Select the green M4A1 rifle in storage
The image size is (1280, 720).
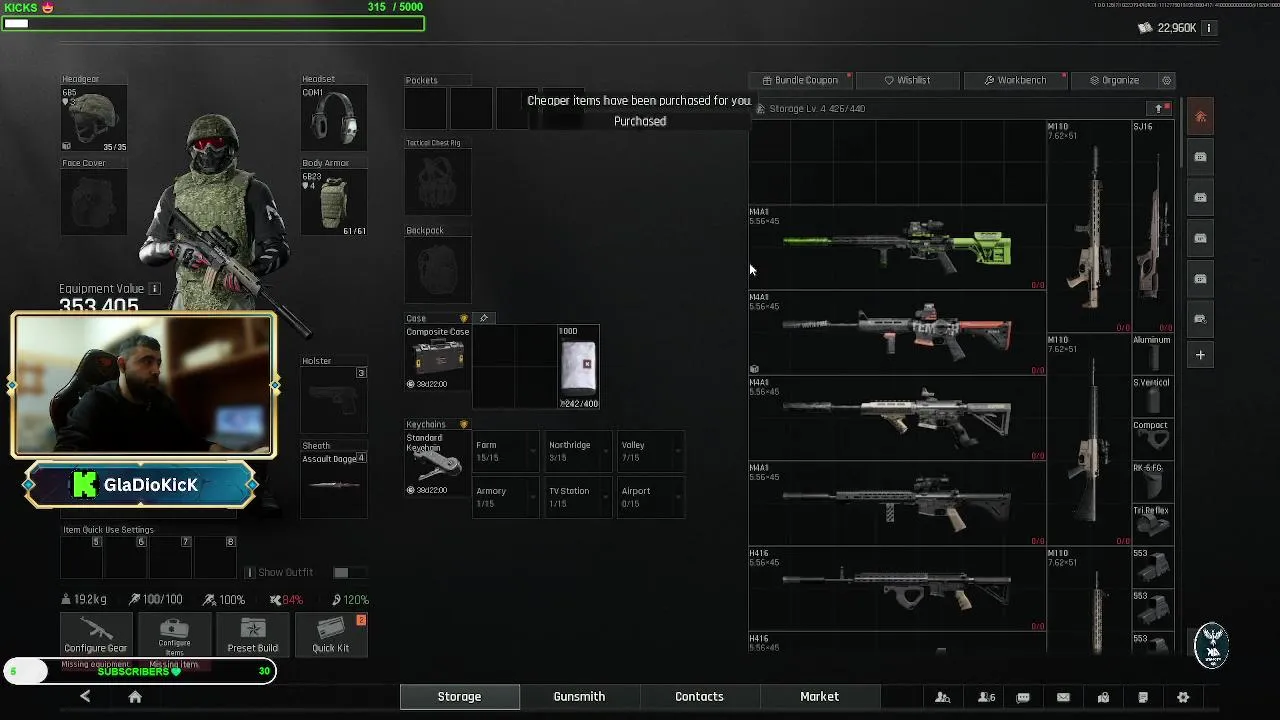pyautogui.click(x=897, y=248)
